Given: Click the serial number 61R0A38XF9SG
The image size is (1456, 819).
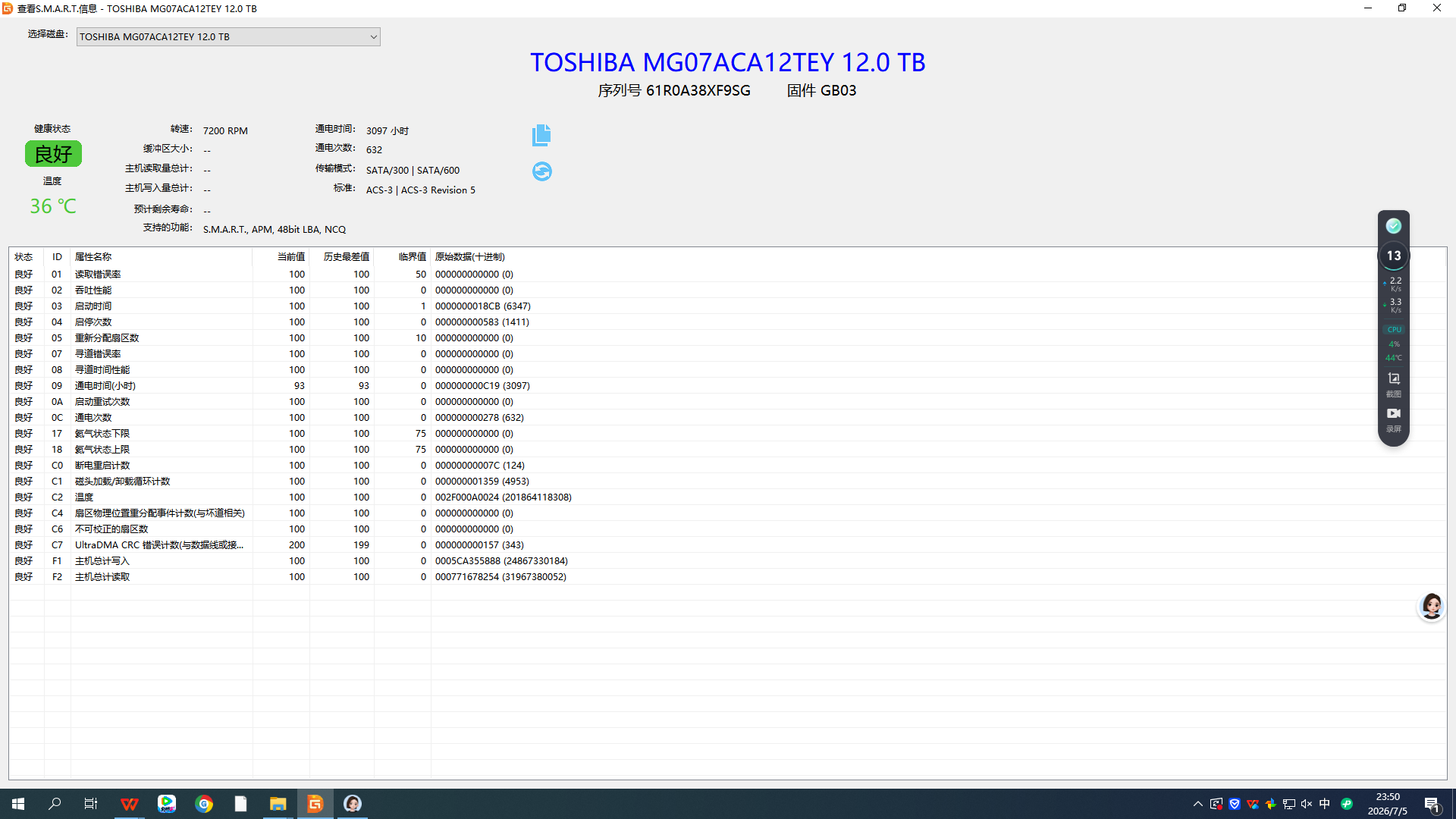Looking at the screenshot, I should click(x=698, y=90).
